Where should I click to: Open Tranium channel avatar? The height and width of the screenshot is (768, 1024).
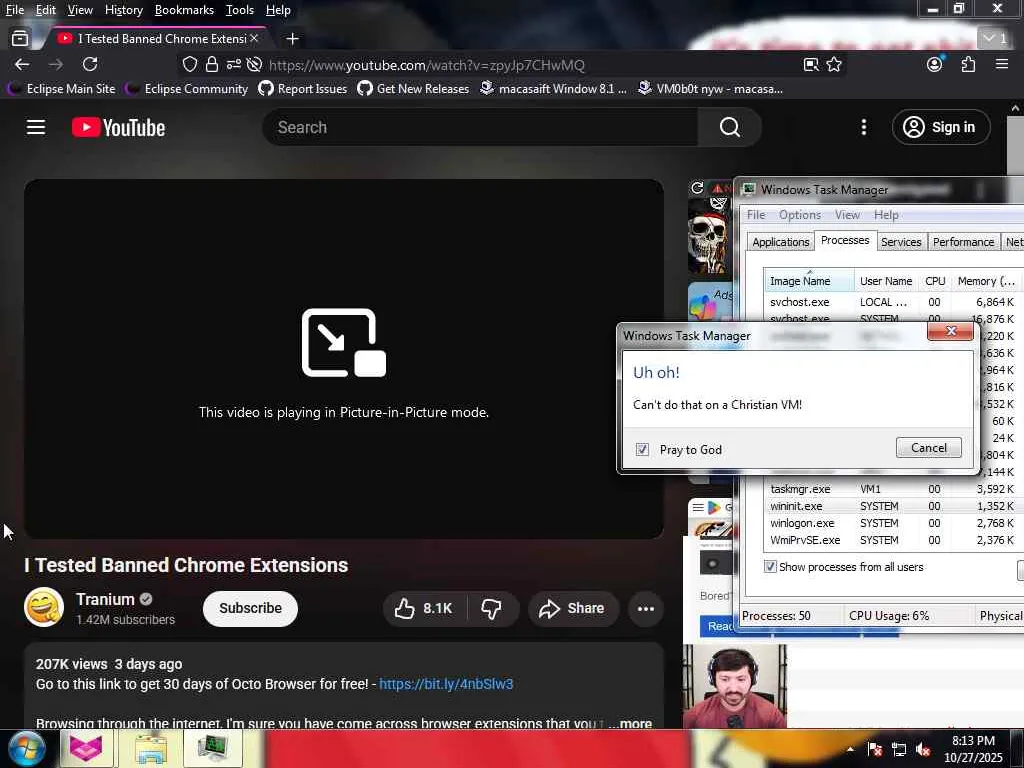click(44, 607)
